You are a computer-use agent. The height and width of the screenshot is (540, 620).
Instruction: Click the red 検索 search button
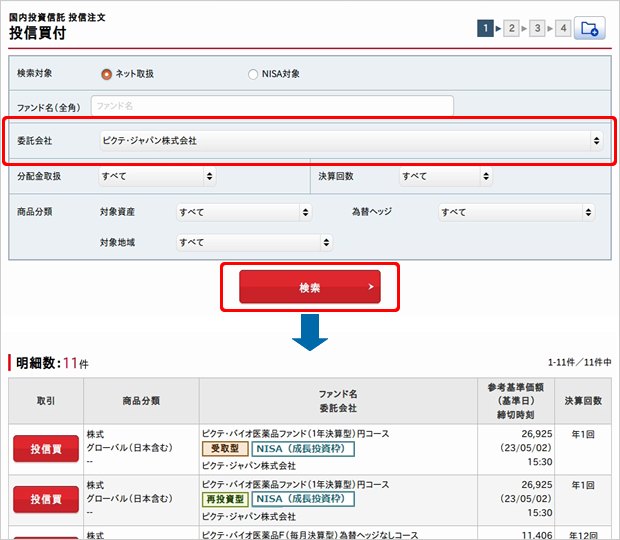pos(310,287)
